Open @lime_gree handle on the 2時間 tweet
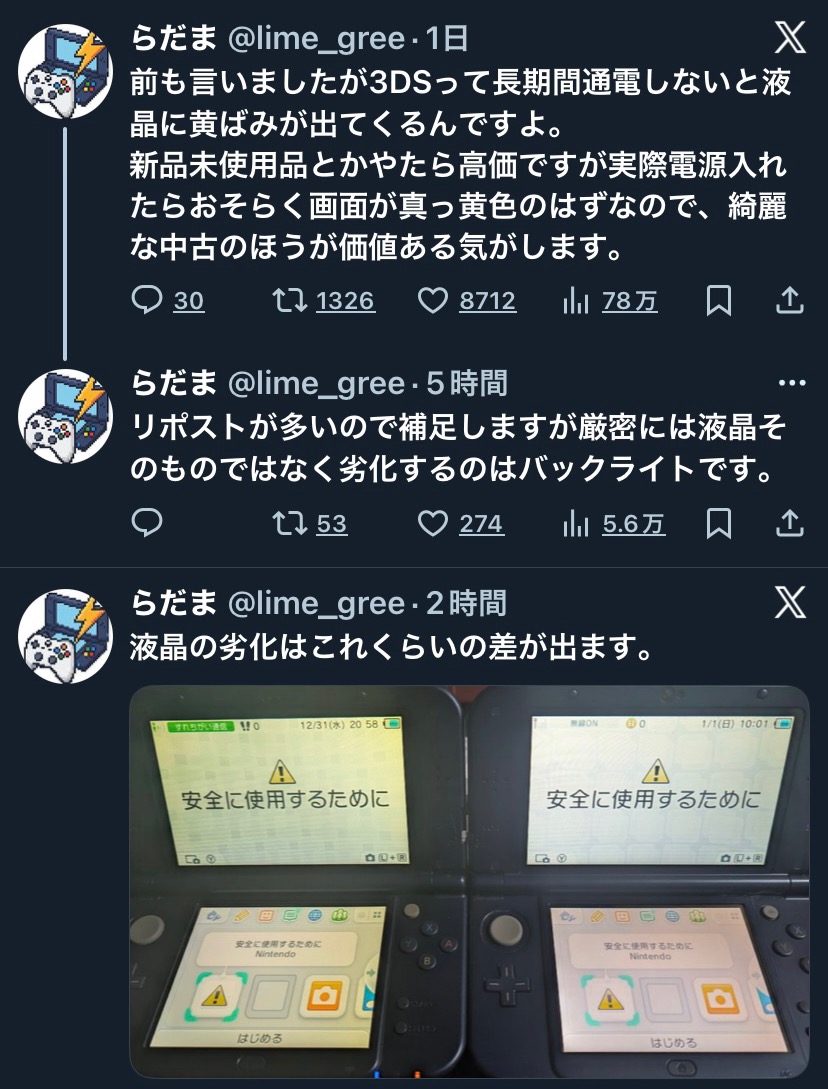 (316, 604)
